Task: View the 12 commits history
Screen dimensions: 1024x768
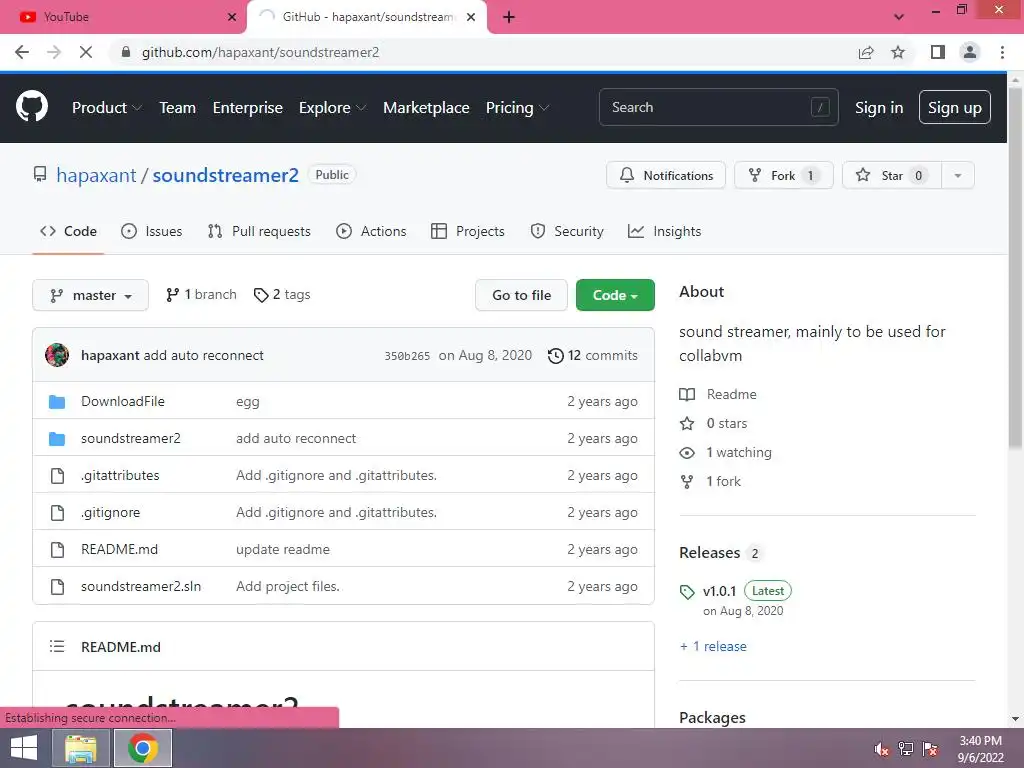Action: 592,355
